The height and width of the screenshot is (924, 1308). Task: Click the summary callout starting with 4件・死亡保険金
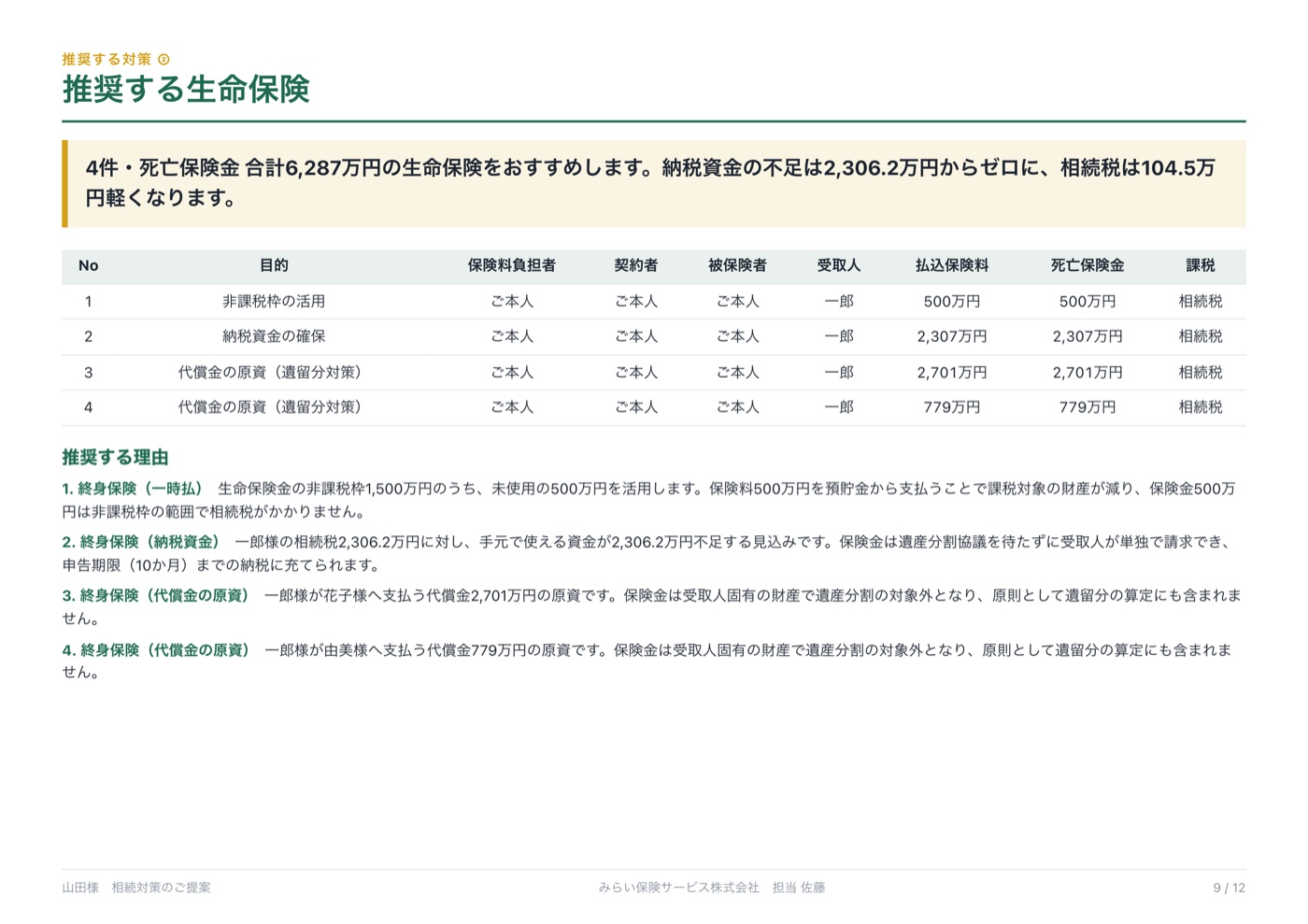point(654,183)
